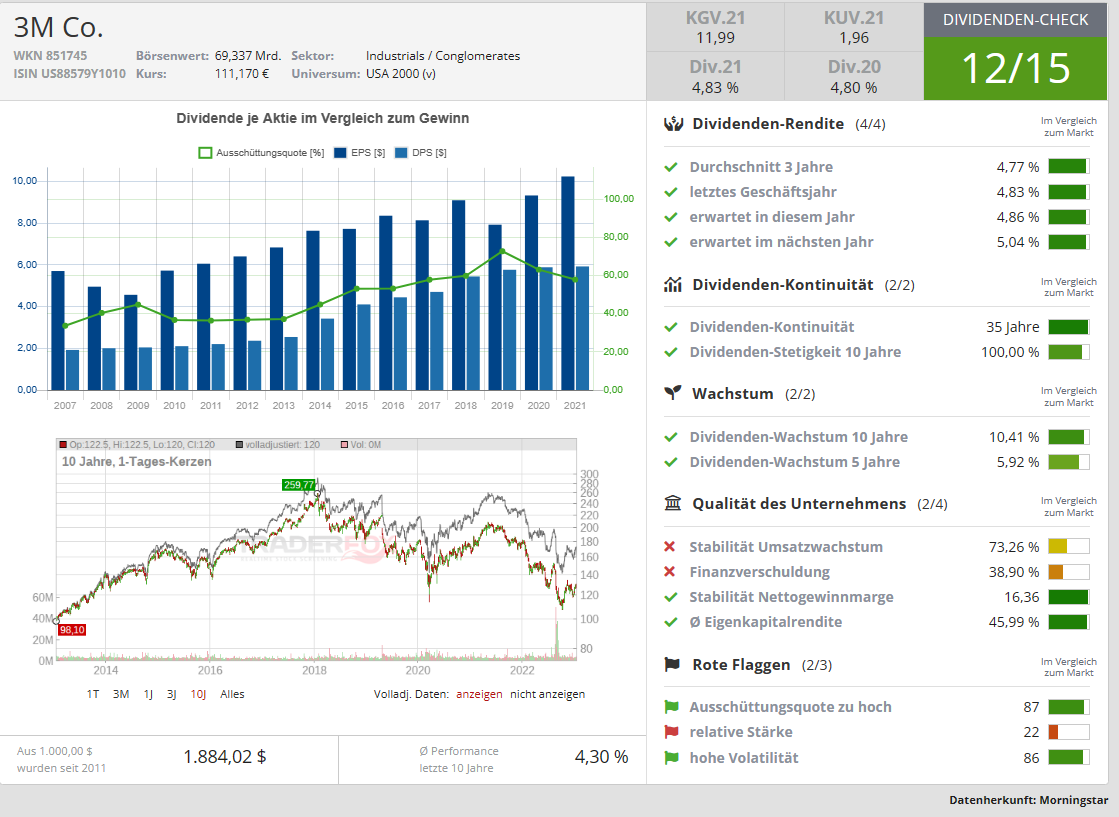
Task: Click the KGV.21 value tile
Action: click(715, 28)
